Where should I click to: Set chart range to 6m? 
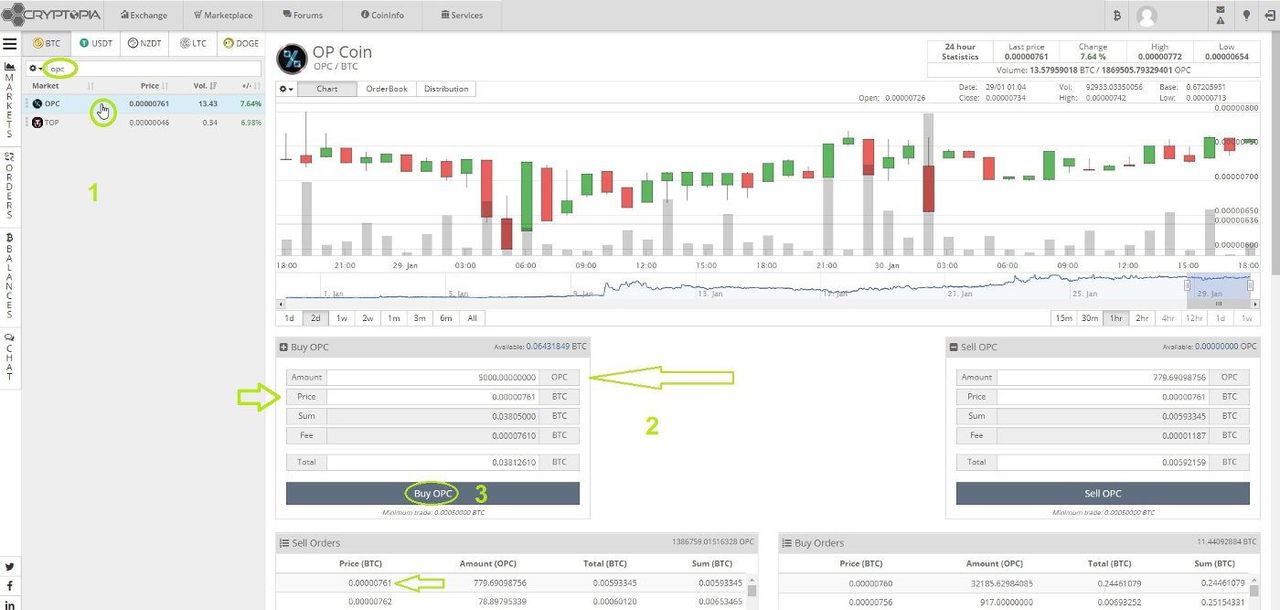tap(446, 318)
